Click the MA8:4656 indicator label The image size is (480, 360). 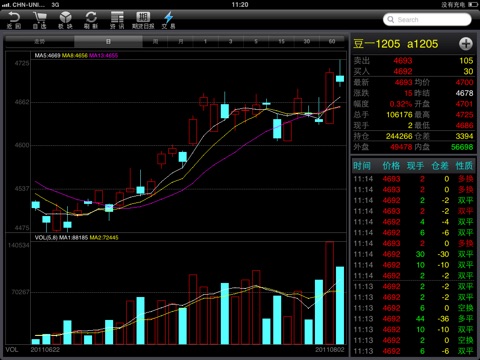[75, 55]
